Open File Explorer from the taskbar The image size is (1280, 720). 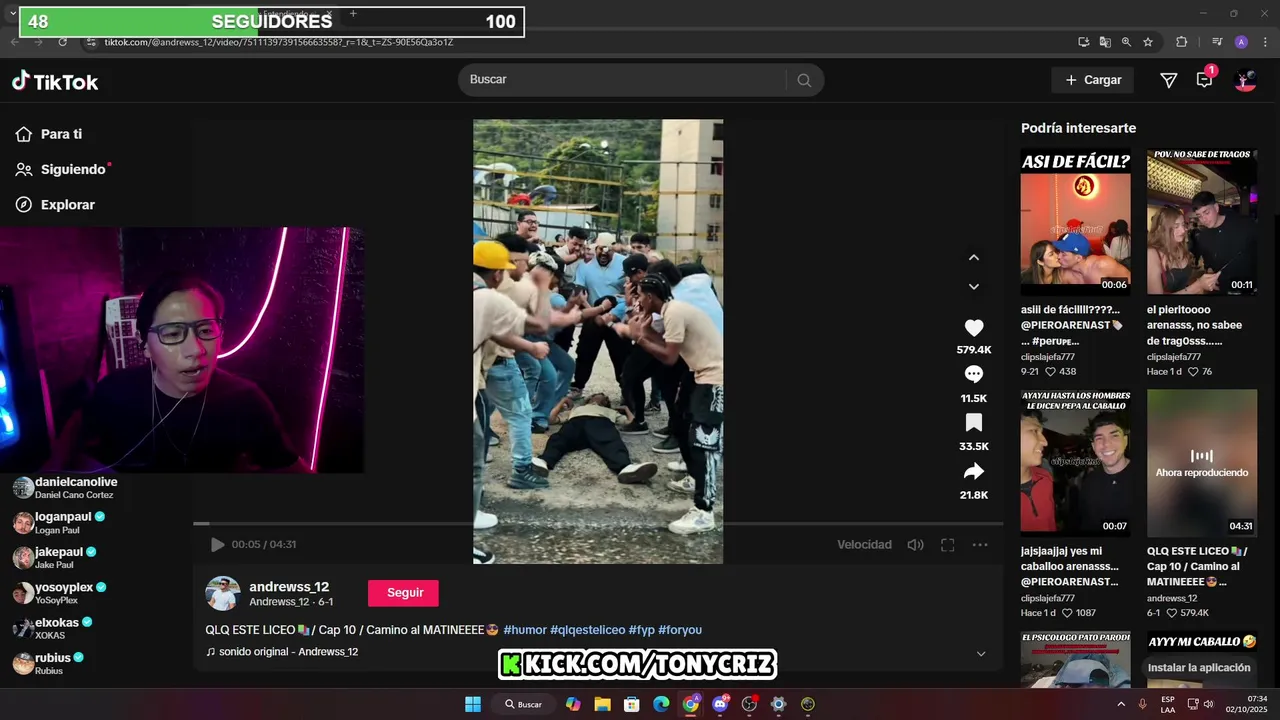(602, 704)
